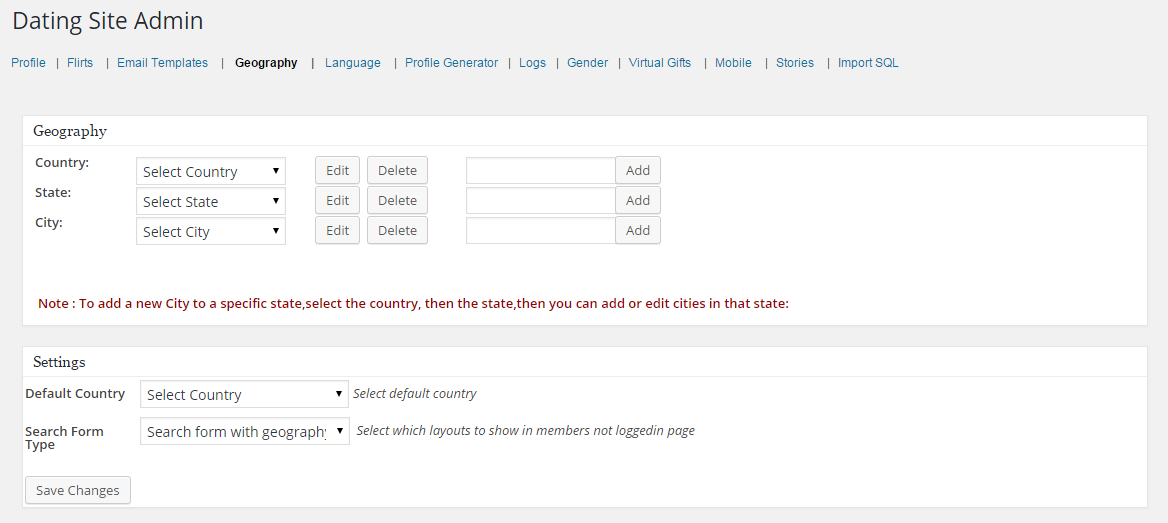
Task: Focus the new city name input field
Action: point(541,230)
